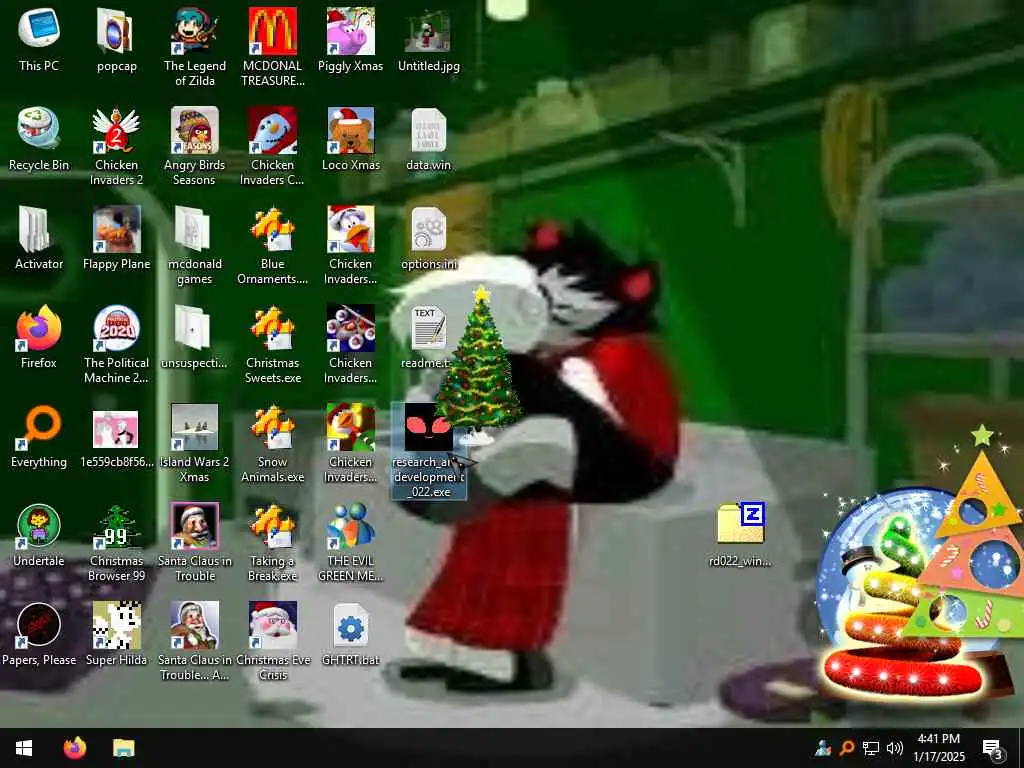This screenshot has width=1024, height=768.
Task: Open Super Hilda shortcut
Action: pyautogui.click(x=116, y=633)
